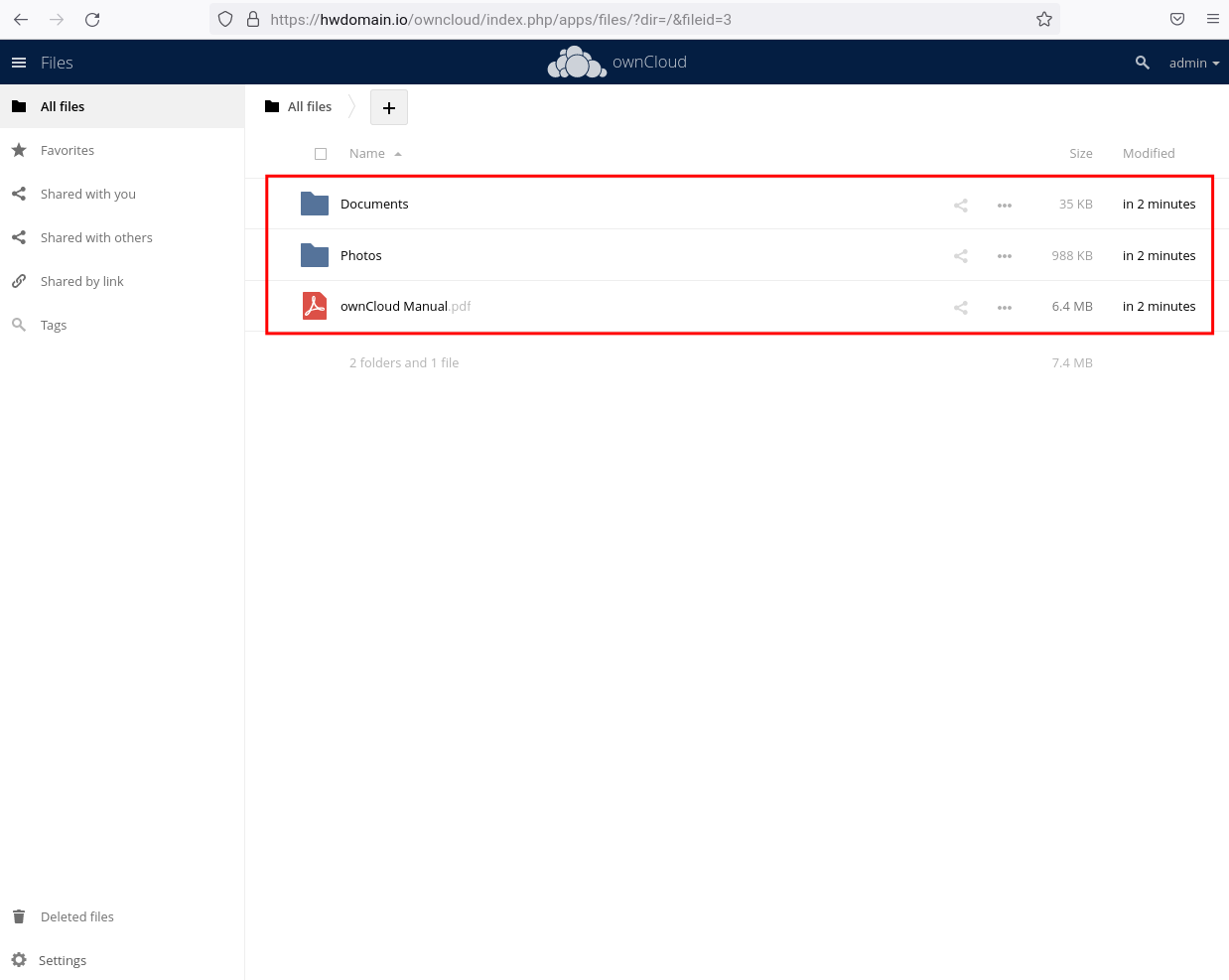The image size is (1229, 980).
Task: Click the 6.4 MB size value
Action: click(1072, 306)
